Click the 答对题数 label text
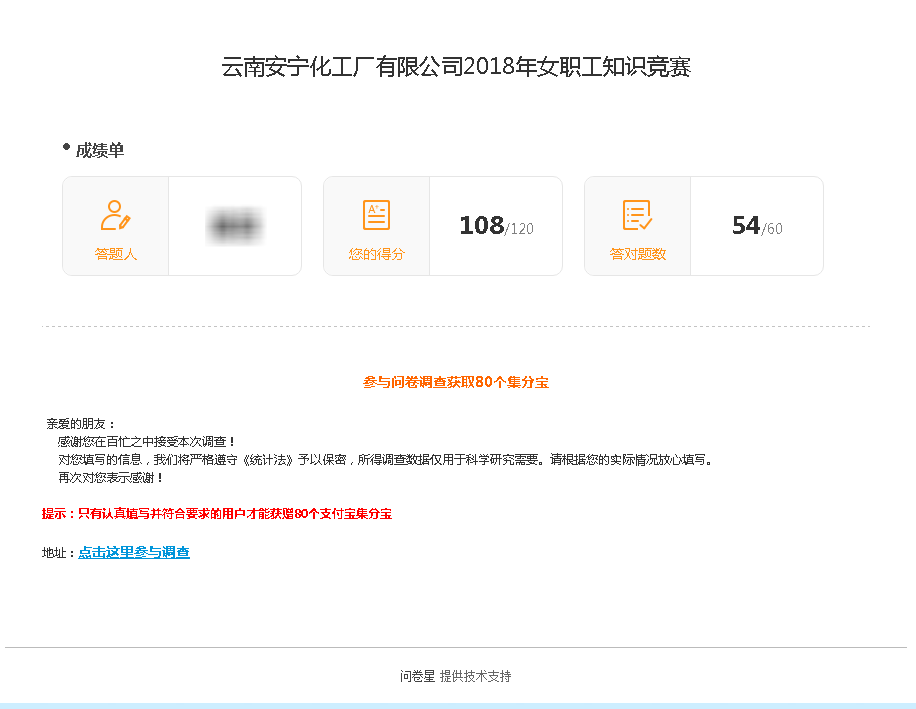Image resolution: width=916 pixels, height=709 pixels. [637, 254]
